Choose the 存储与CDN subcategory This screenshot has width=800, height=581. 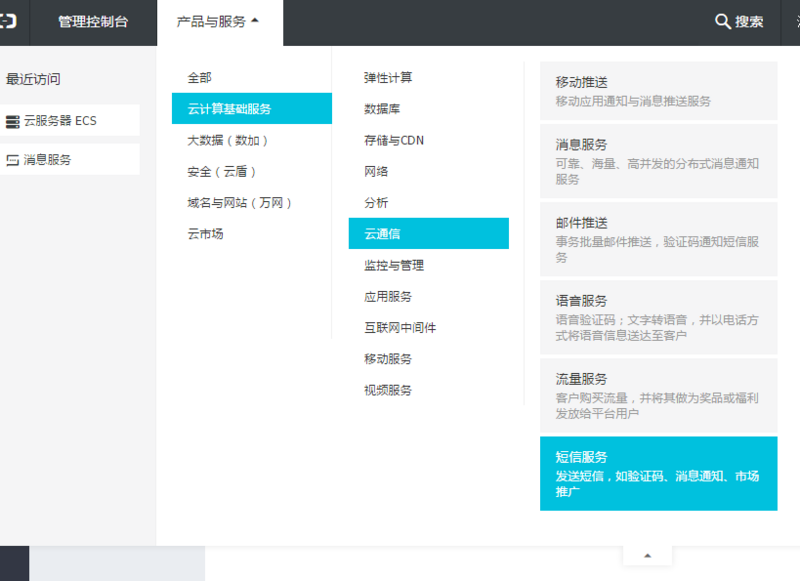point(429,140)
